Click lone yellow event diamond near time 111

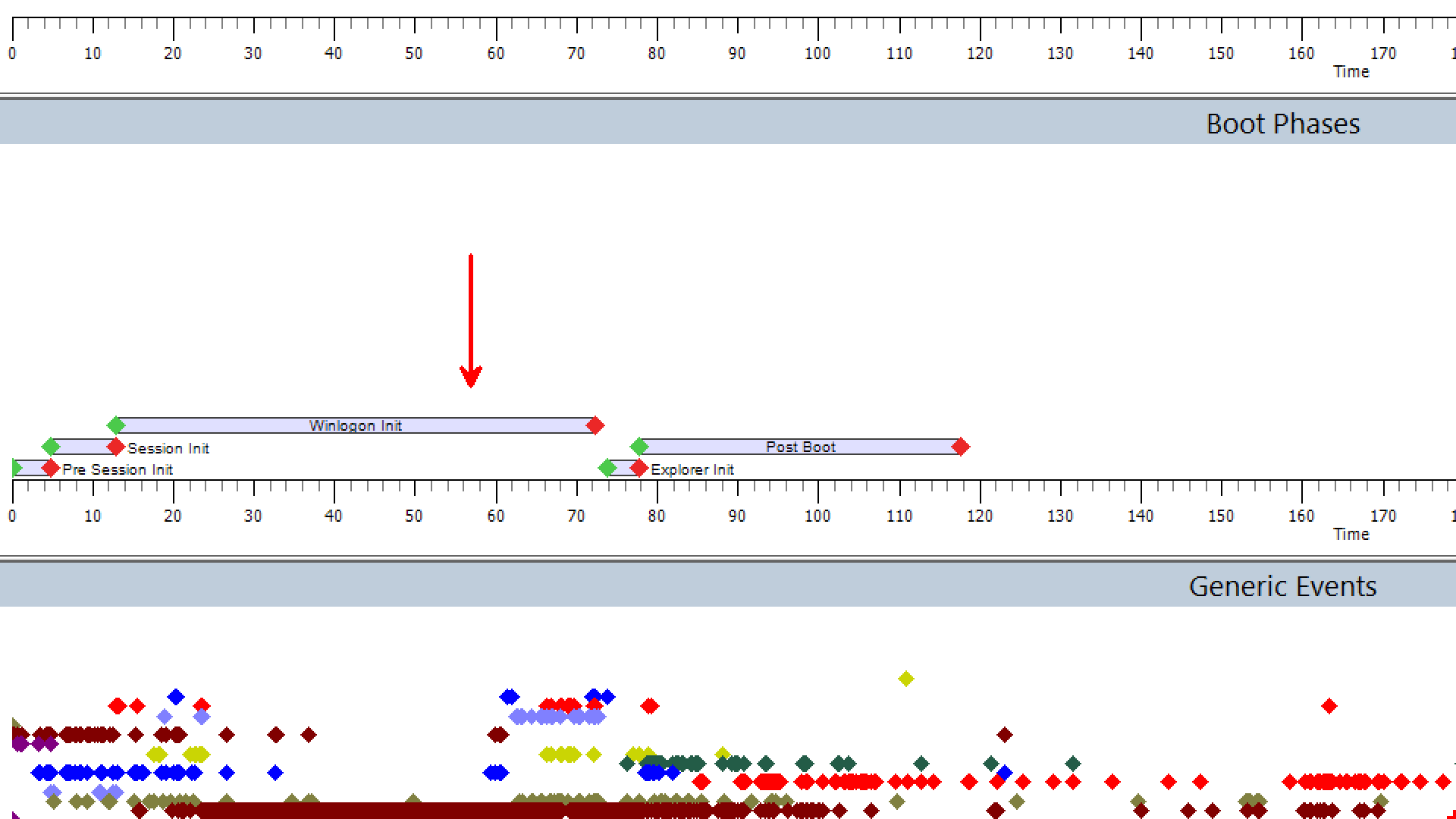[x=905, y=679]
